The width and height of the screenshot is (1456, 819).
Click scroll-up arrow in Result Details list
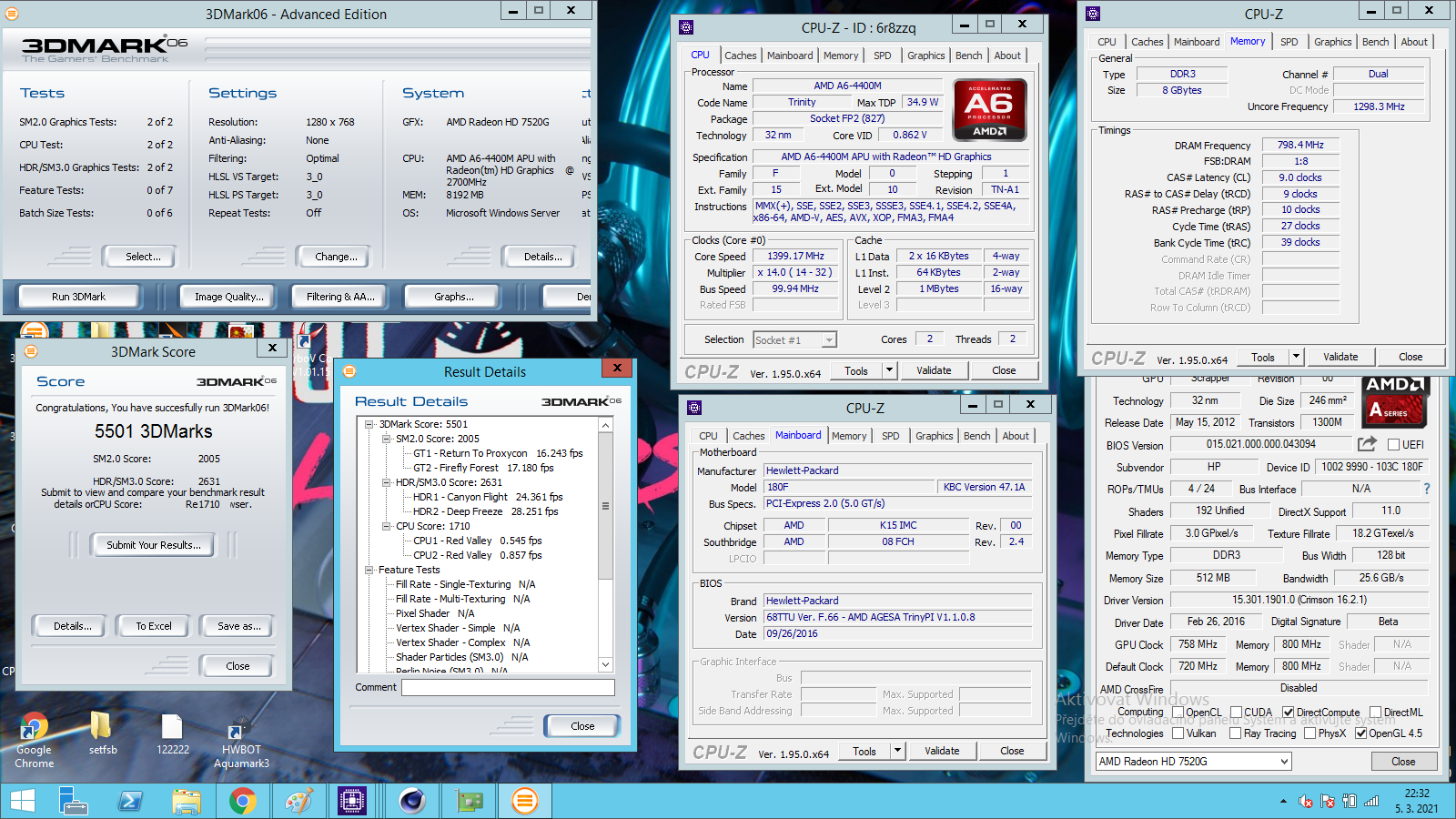(606, 425)
